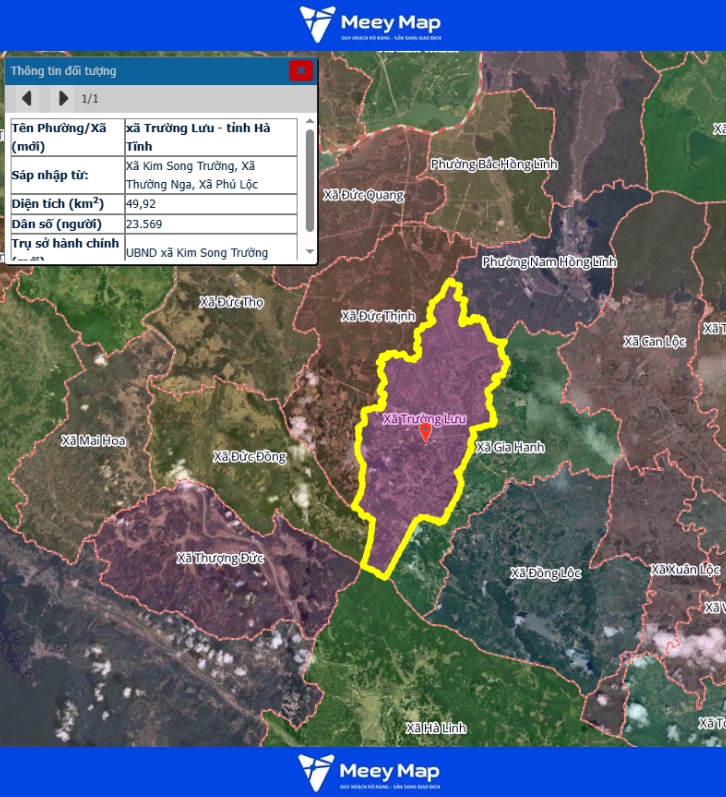Select Xã Can Lộc on the map
The width and height of the screenshot is (726, 797).
tap(654, 341)
